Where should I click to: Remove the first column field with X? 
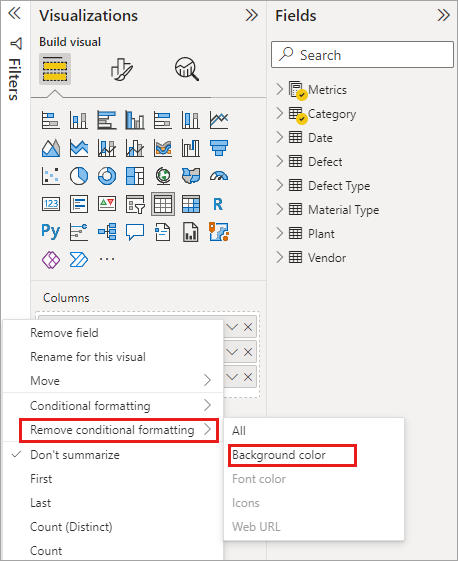point(248,327)
